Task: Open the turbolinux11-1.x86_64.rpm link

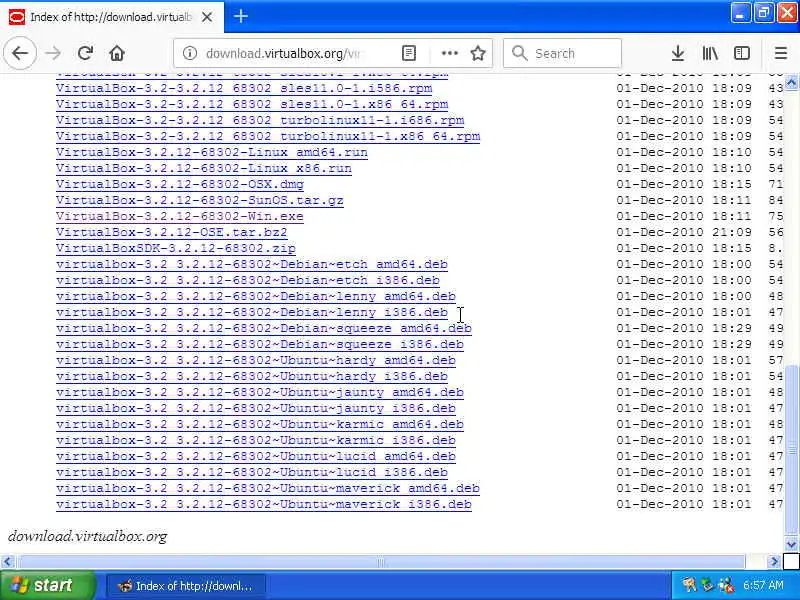Action: [268, 136]
